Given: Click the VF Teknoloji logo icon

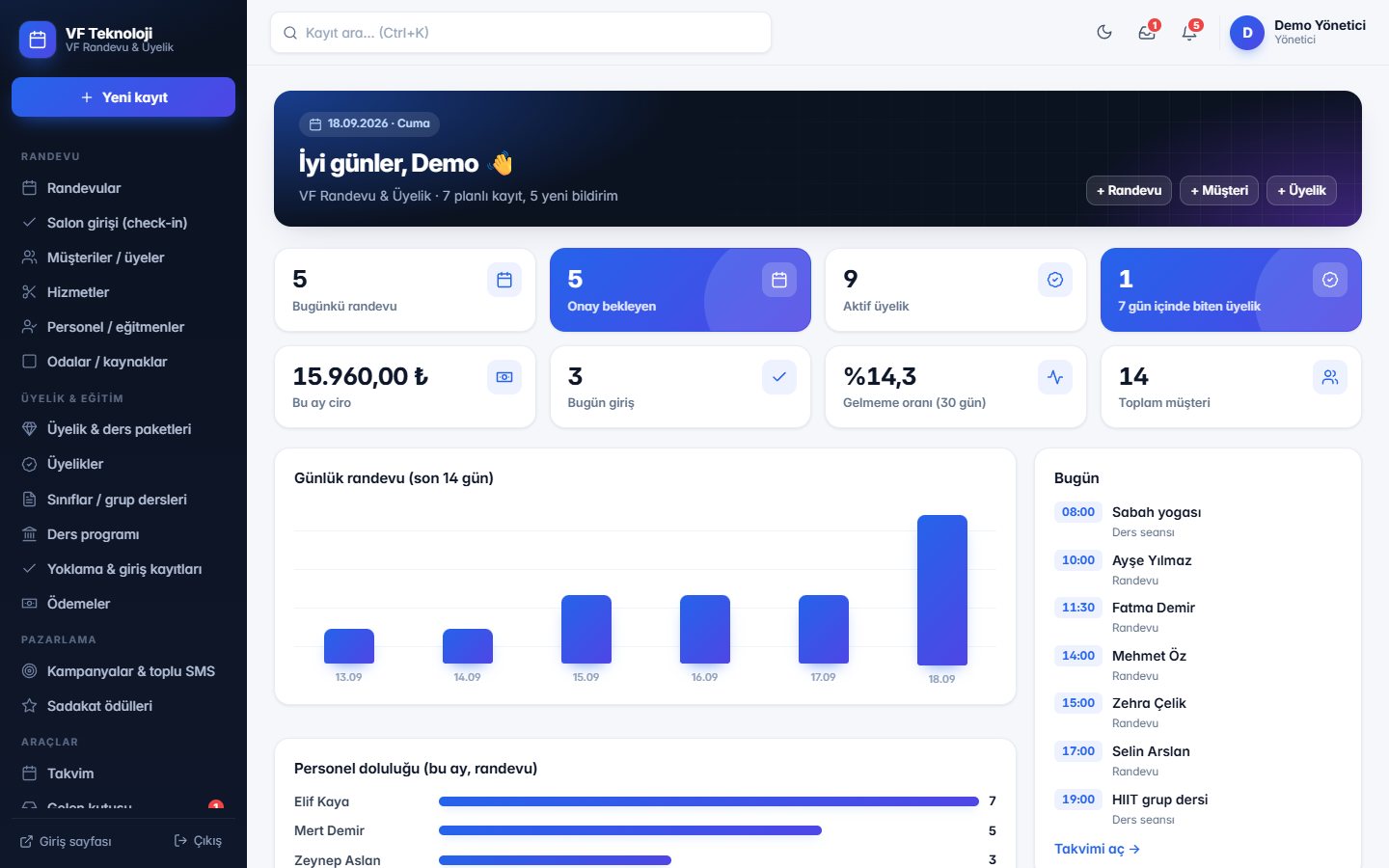Looking at the screenshot, I should [x=38, y=40].
